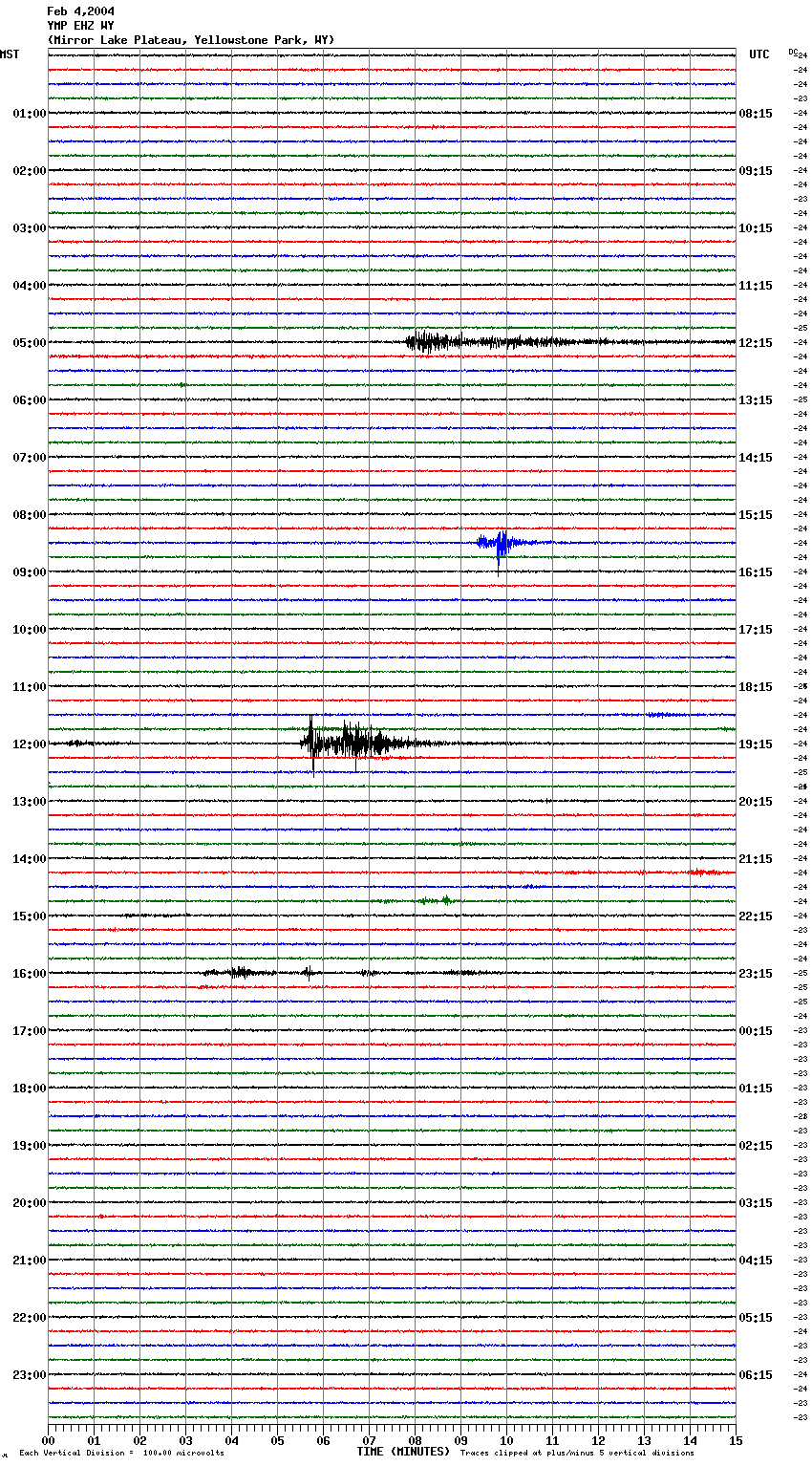
Task: Click minute tick label 10 on bottom axis
Action: pyautogui.click(x=507, y=1440)
